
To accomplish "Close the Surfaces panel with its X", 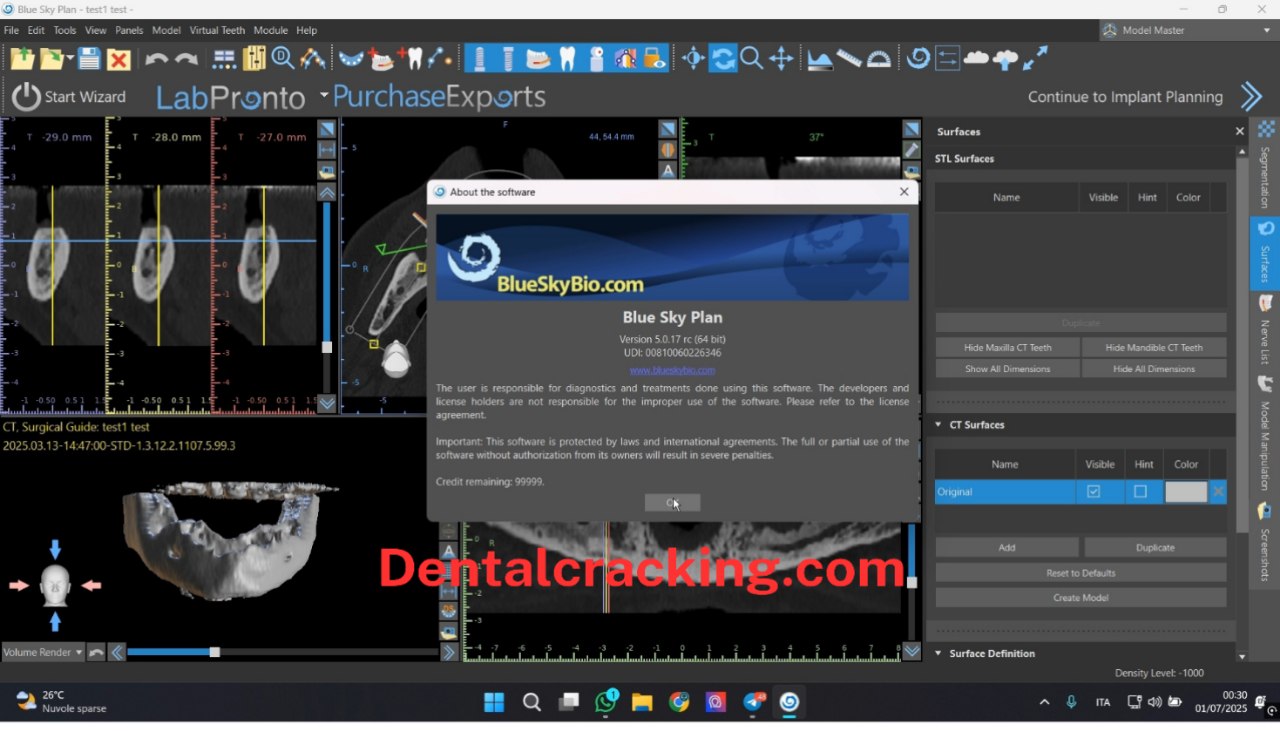I will tap(1240, 131).
